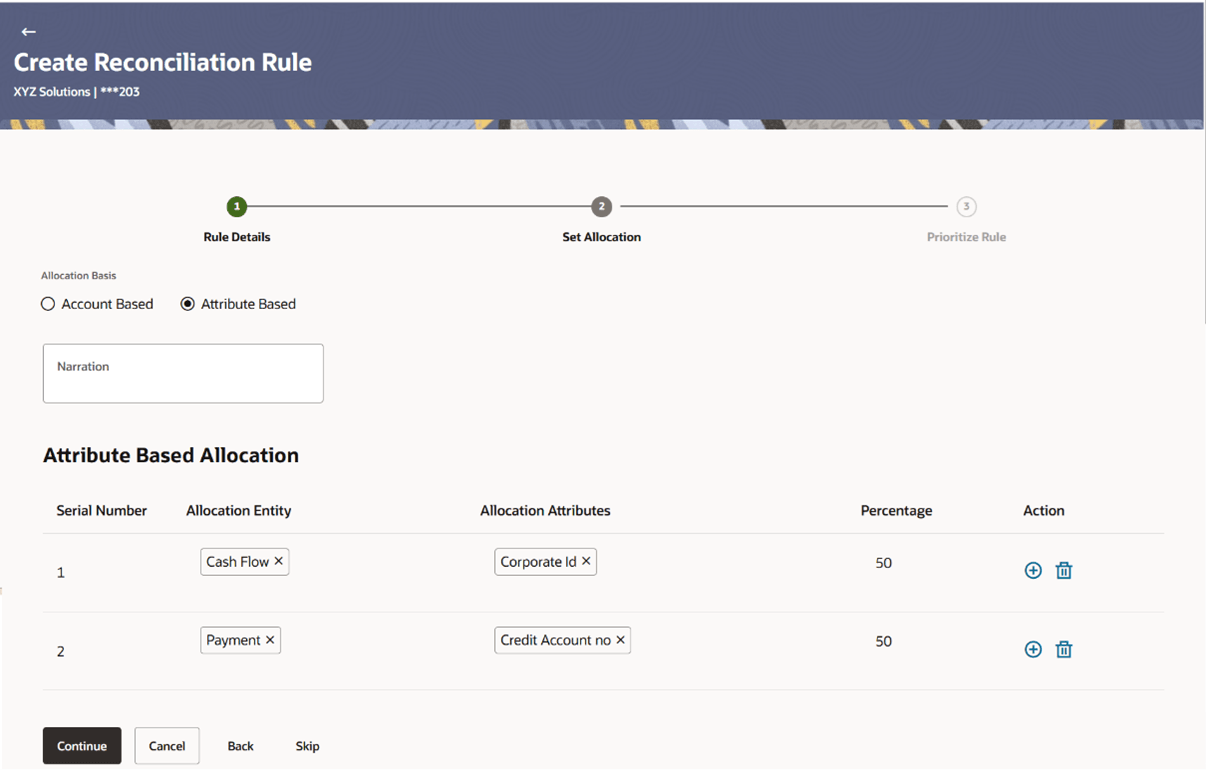The width and height of the screenshot is (1206, 770).
Task: Remove the Cash Flow chip
Action: pyautogui.click(x=279, y=561)
